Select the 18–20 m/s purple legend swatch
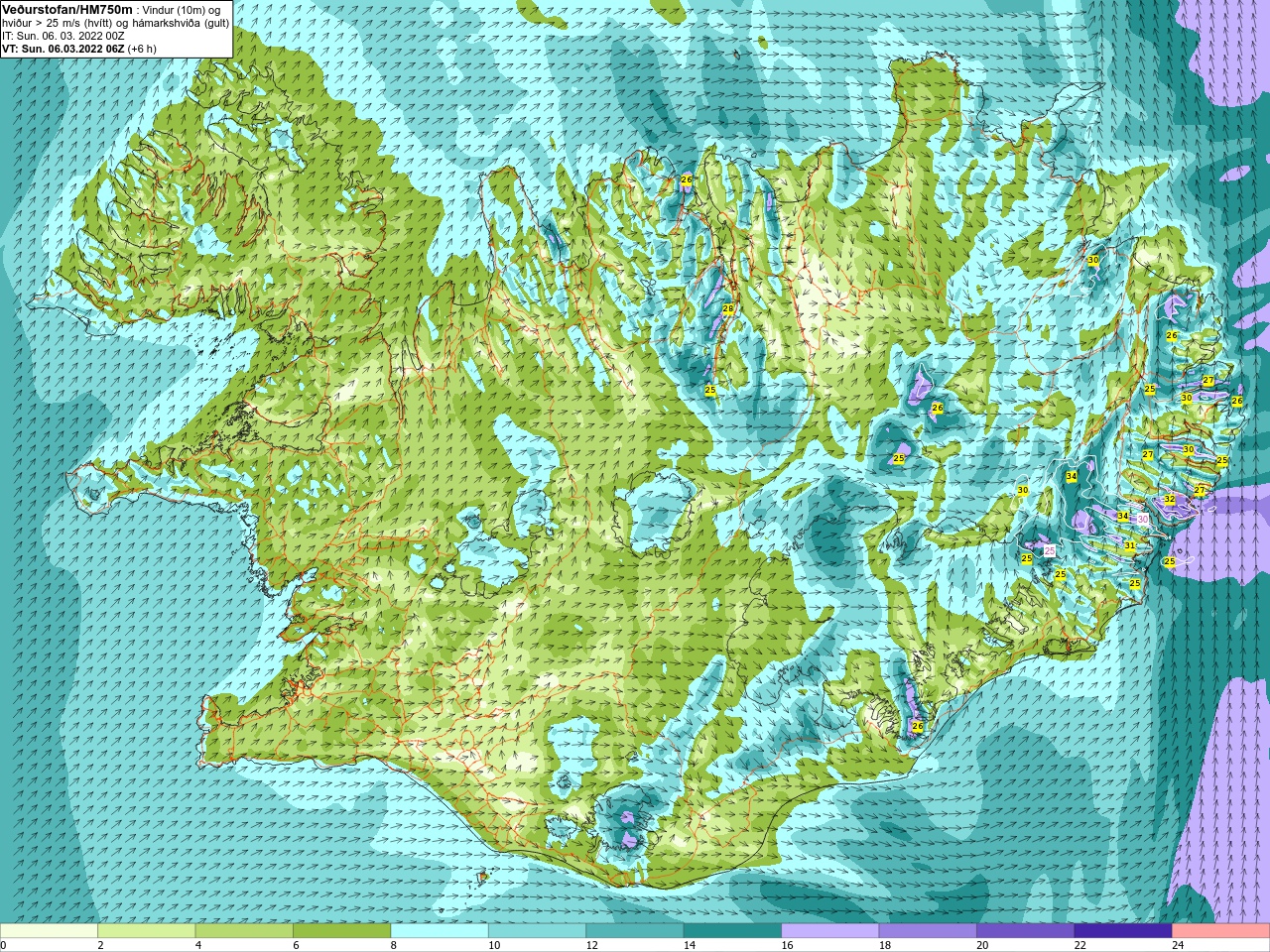Viewport: 1270px width, 952px height. 928,931
